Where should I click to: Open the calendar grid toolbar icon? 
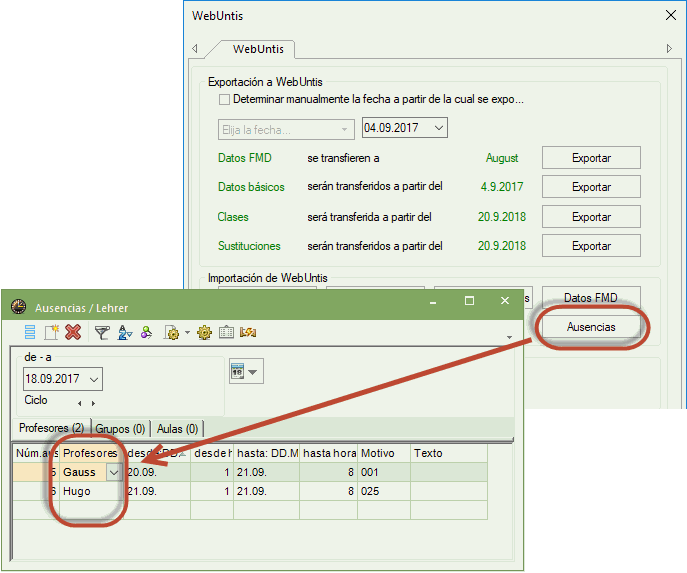click(x=226, y=332)
